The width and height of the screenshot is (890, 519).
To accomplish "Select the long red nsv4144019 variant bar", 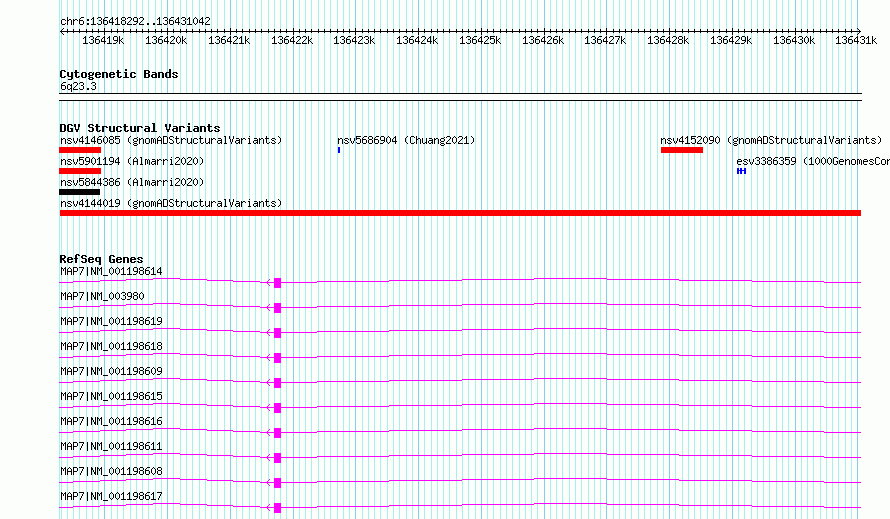I will pyautogui.click(x=460, y=213).
